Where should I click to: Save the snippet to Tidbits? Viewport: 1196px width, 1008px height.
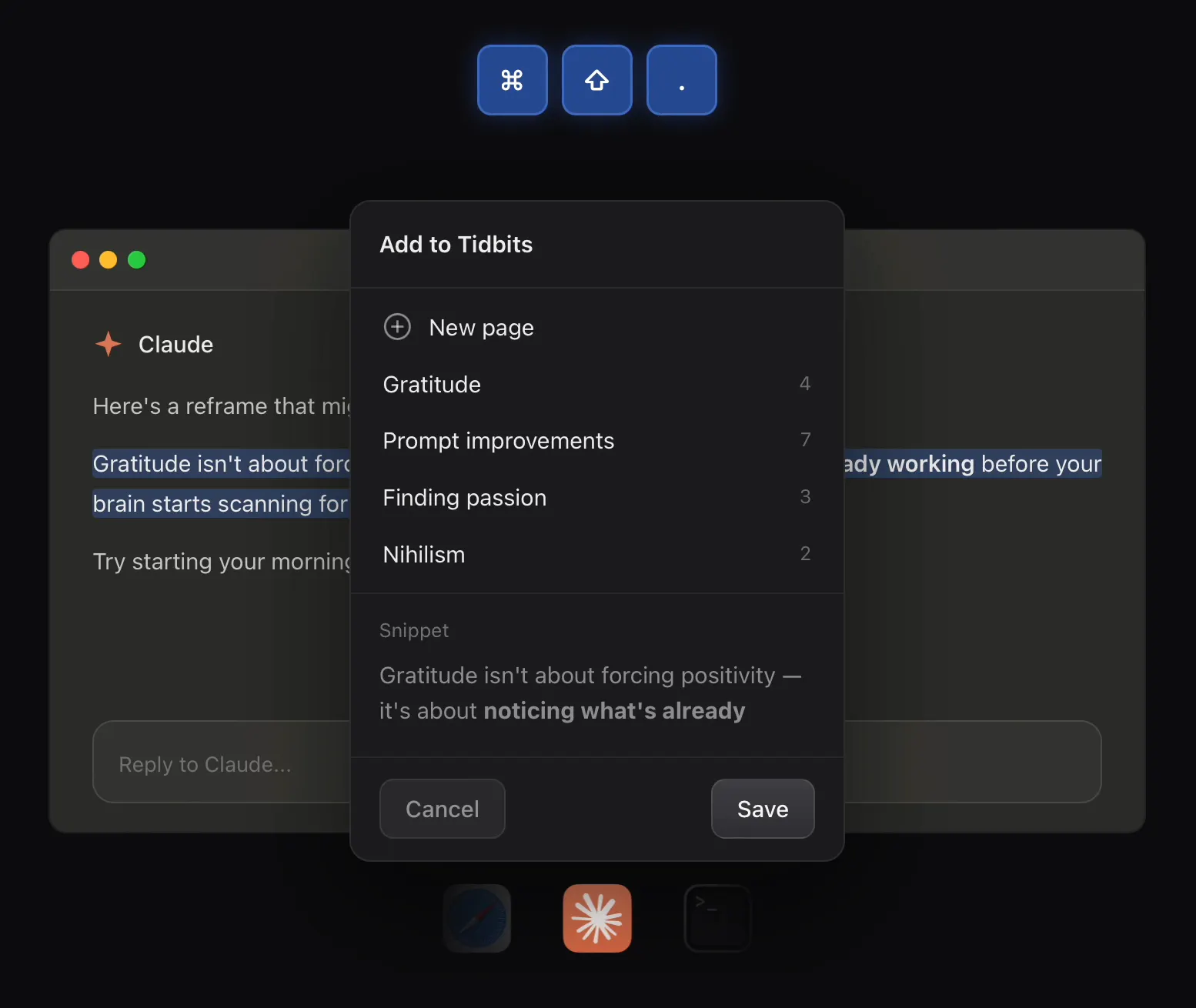[x=763, y=809]
